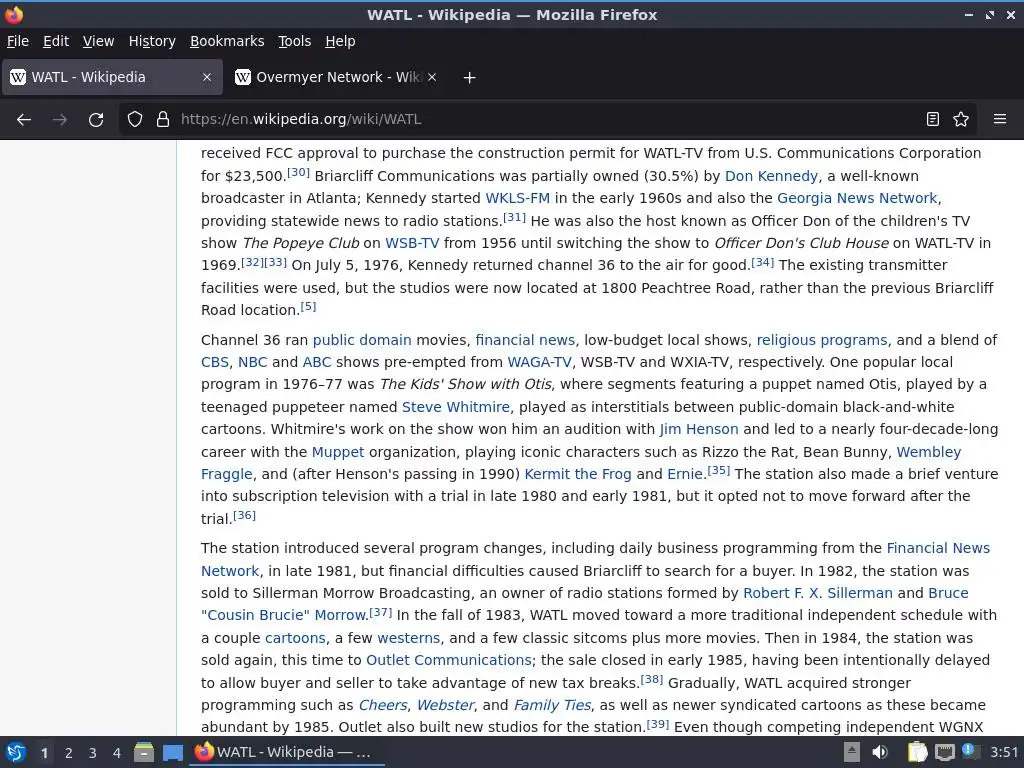Switch to workspace 2 in taskbar

[69, 753]
